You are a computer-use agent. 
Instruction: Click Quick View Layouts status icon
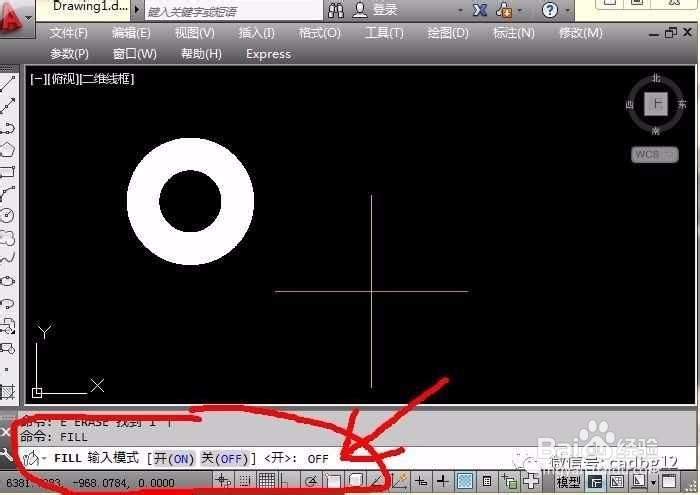click(595, 482)
